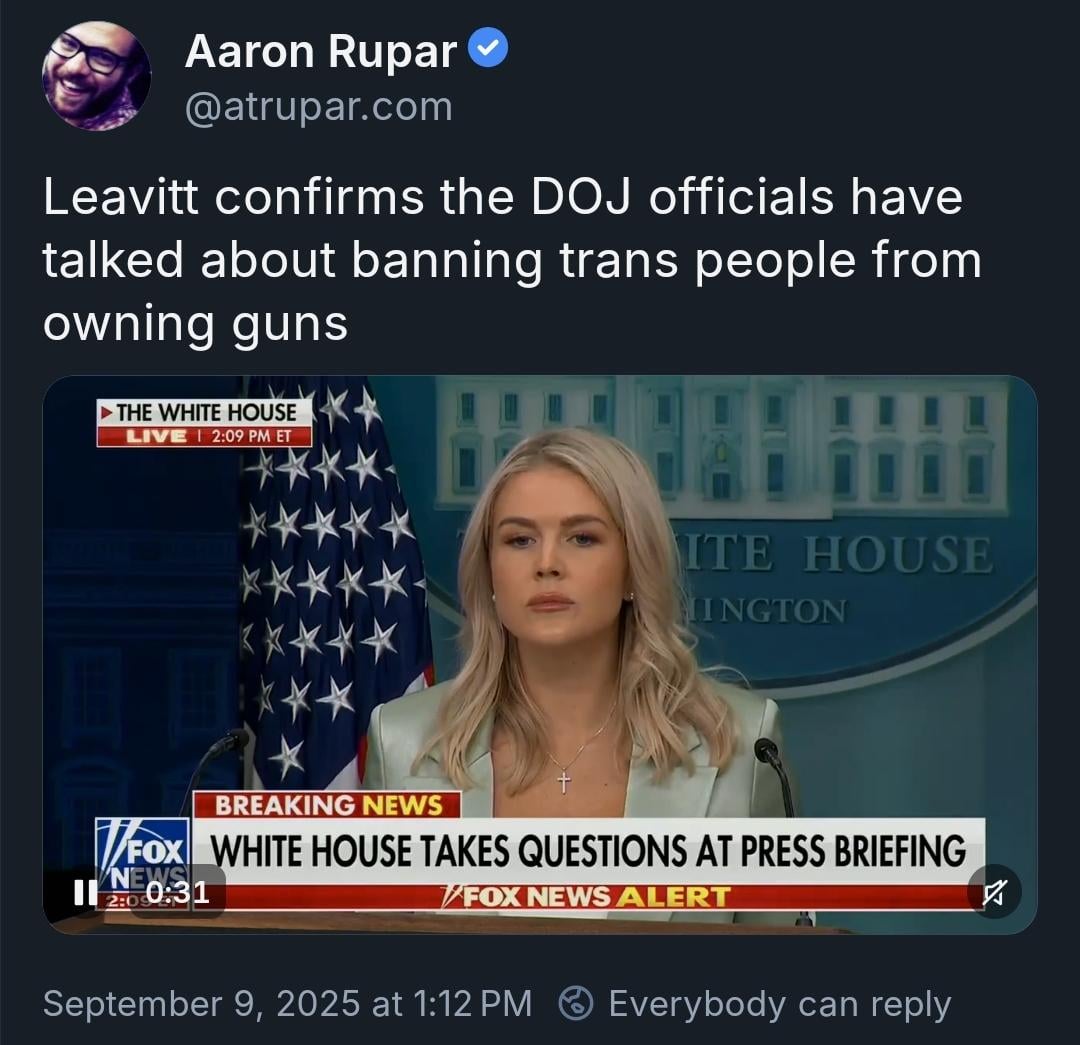1080x1045 pixels.
Task: Click the 0:31 video time indicator
Action: point(178,892)
